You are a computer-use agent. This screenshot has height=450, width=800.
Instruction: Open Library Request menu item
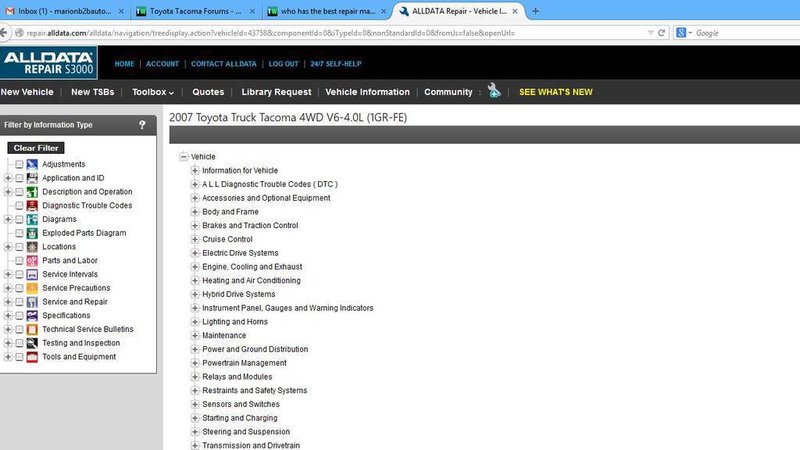276,92
